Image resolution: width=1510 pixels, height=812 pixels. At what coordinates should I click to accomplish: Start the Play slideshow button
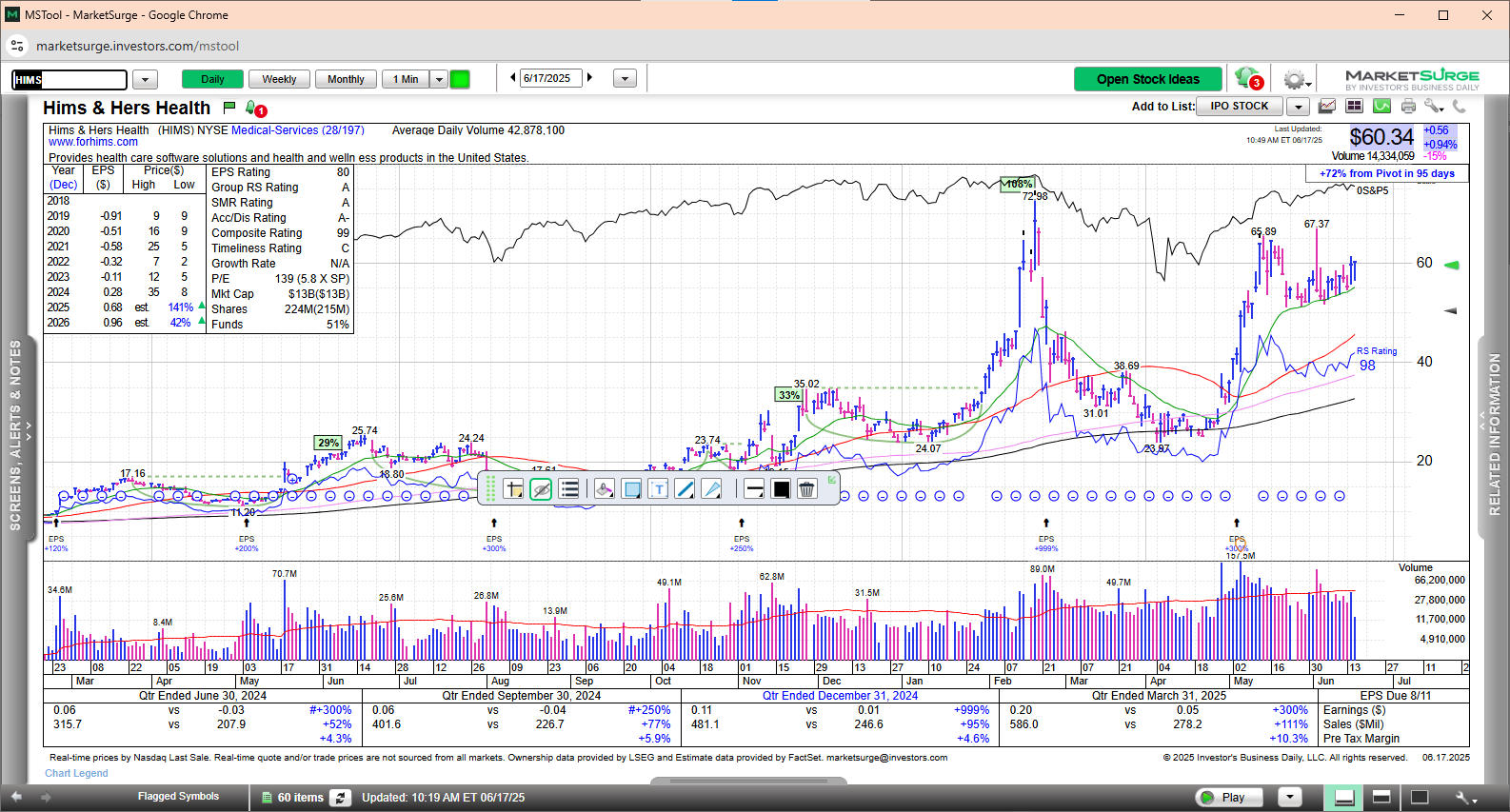(1230, 798)
